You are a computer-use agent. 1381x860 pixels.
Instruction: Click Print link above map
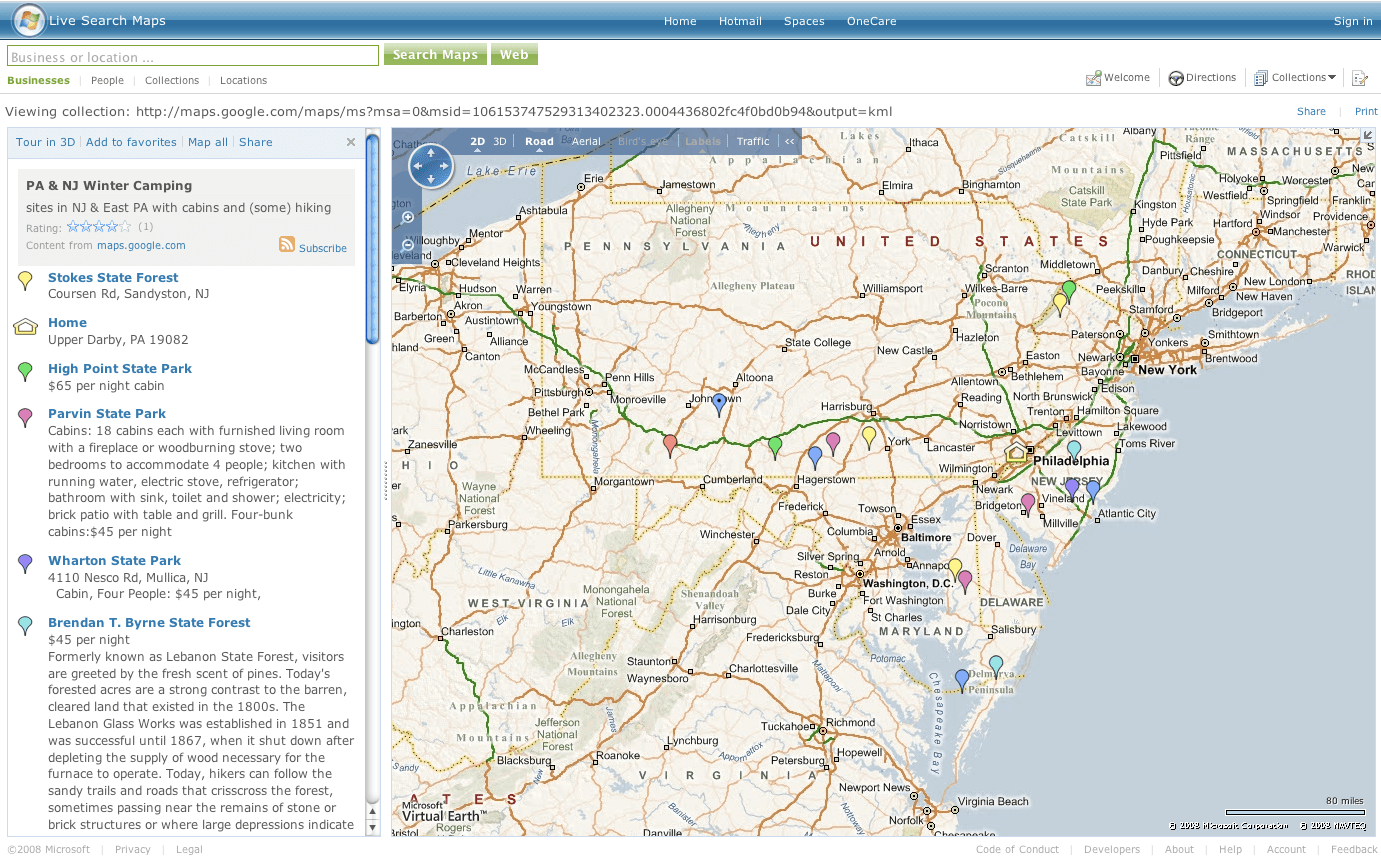point(1366,112)
